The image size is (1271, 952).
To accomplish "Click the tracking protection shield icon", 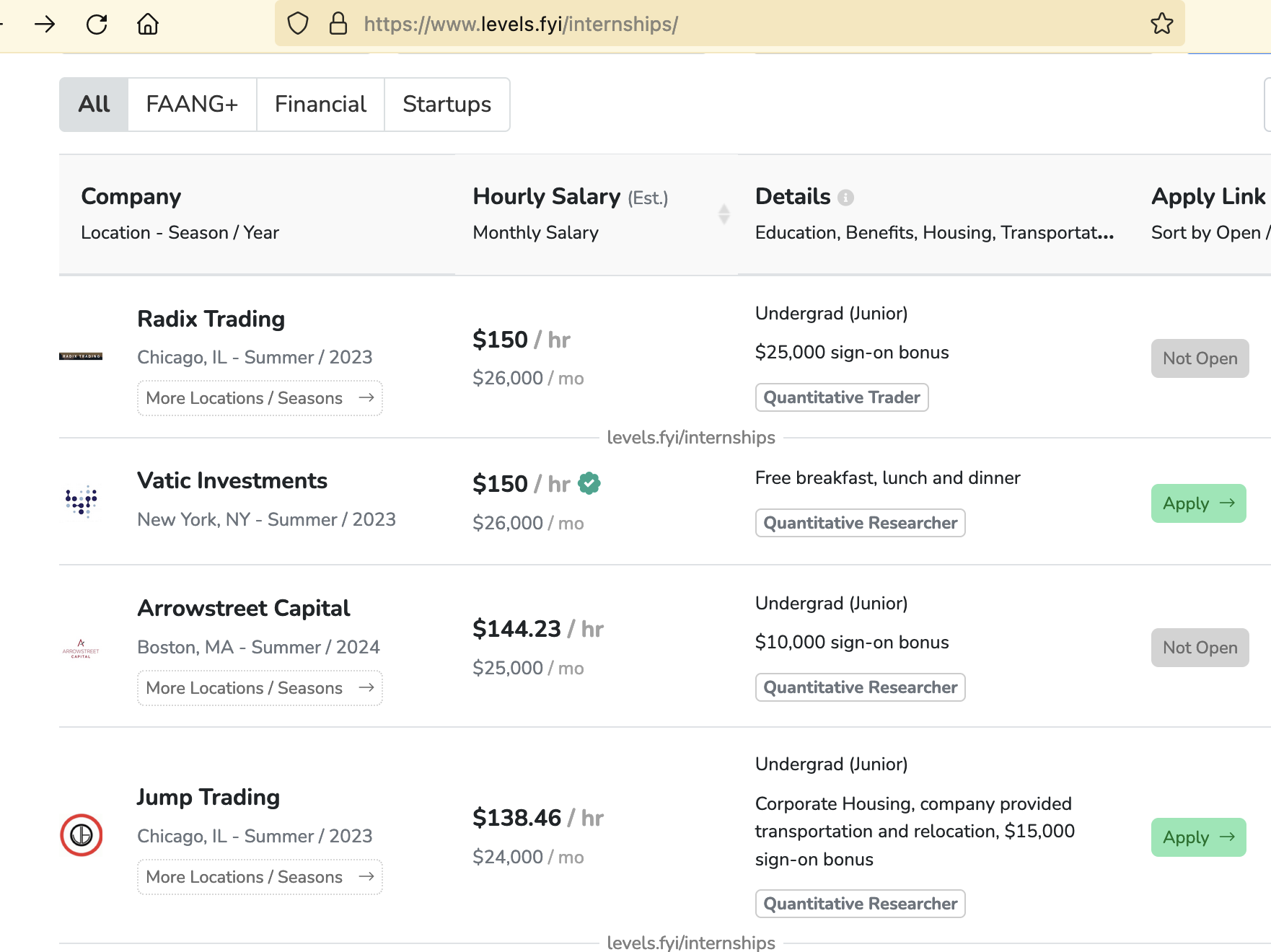I will click(x=298, y=24).
